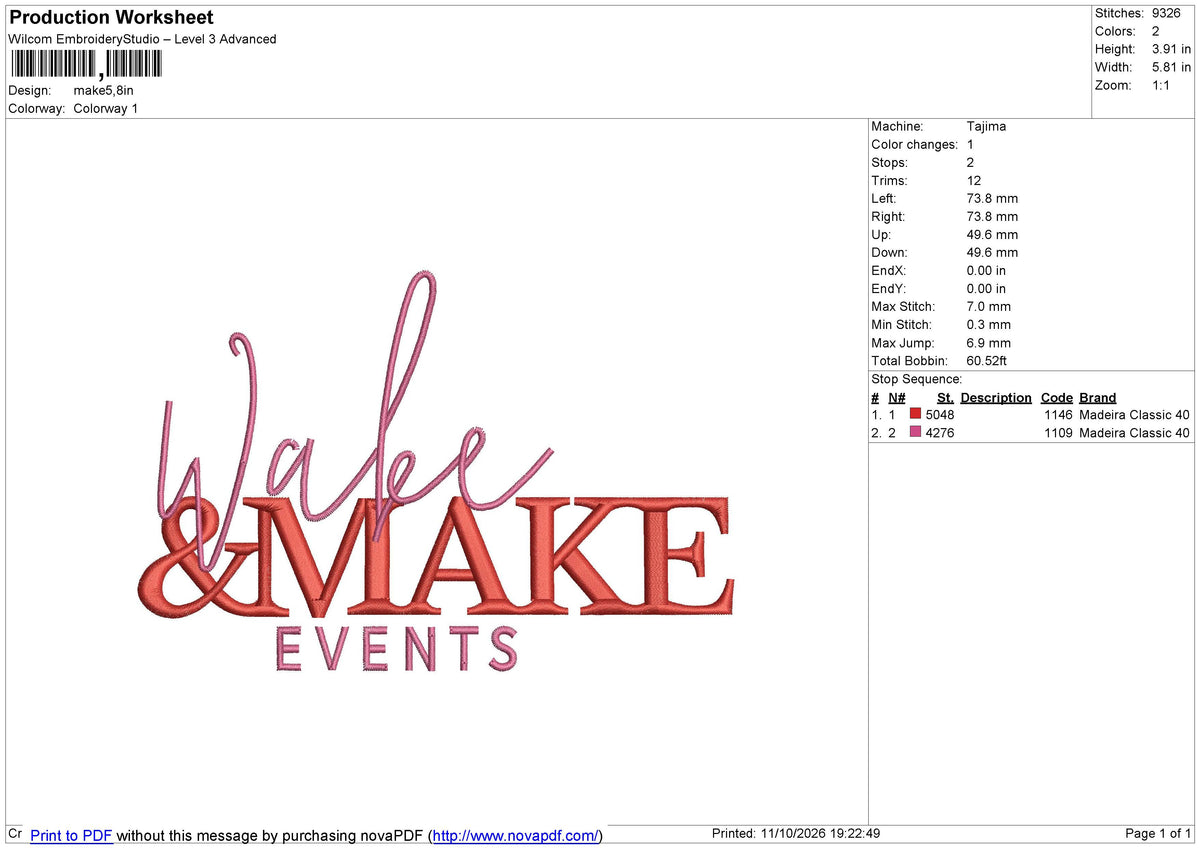Click the Right value 73.8 mm

tap(993, 217)
